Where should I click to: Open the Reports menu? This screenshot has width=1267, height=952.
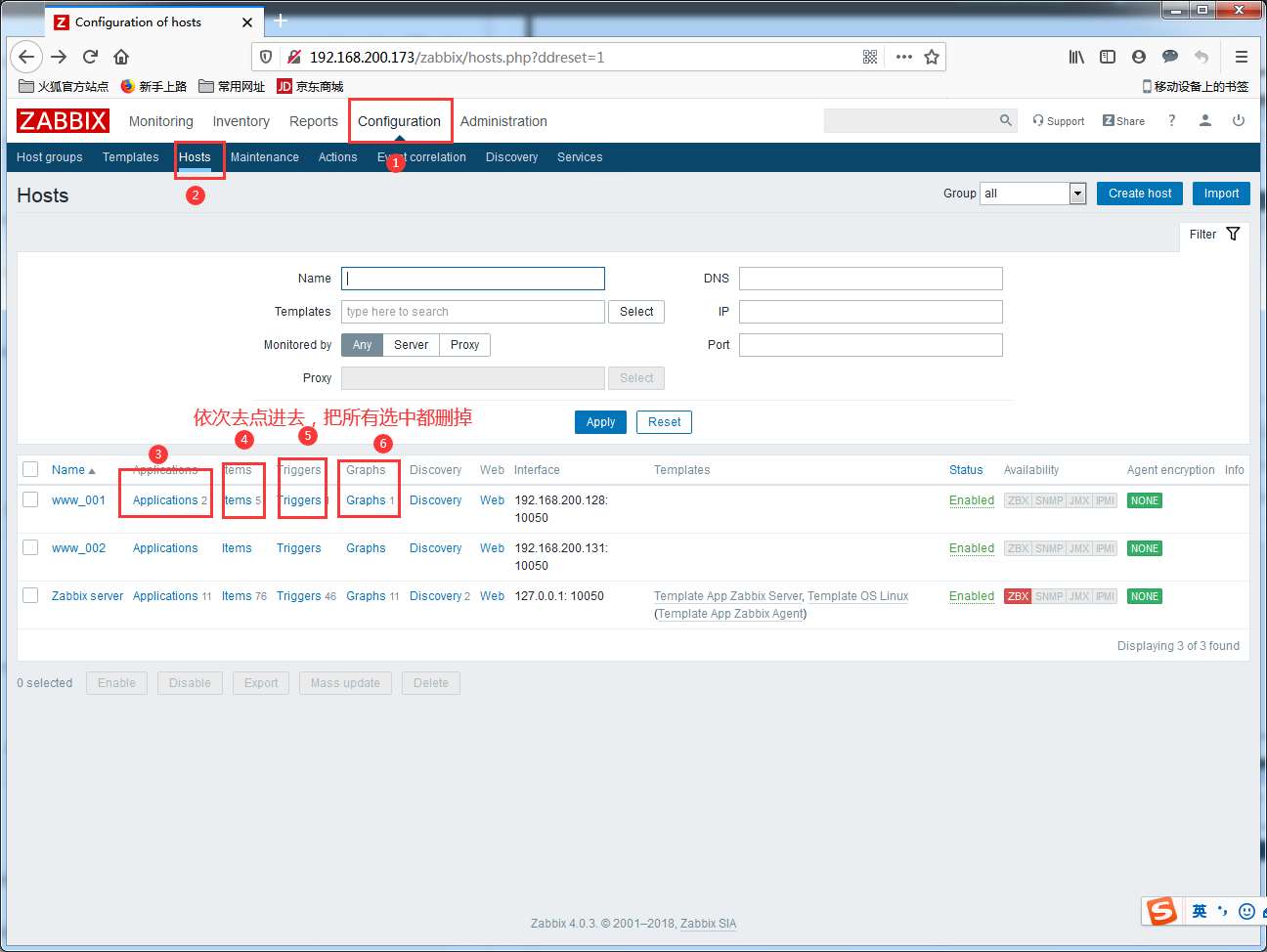(314, 121)
